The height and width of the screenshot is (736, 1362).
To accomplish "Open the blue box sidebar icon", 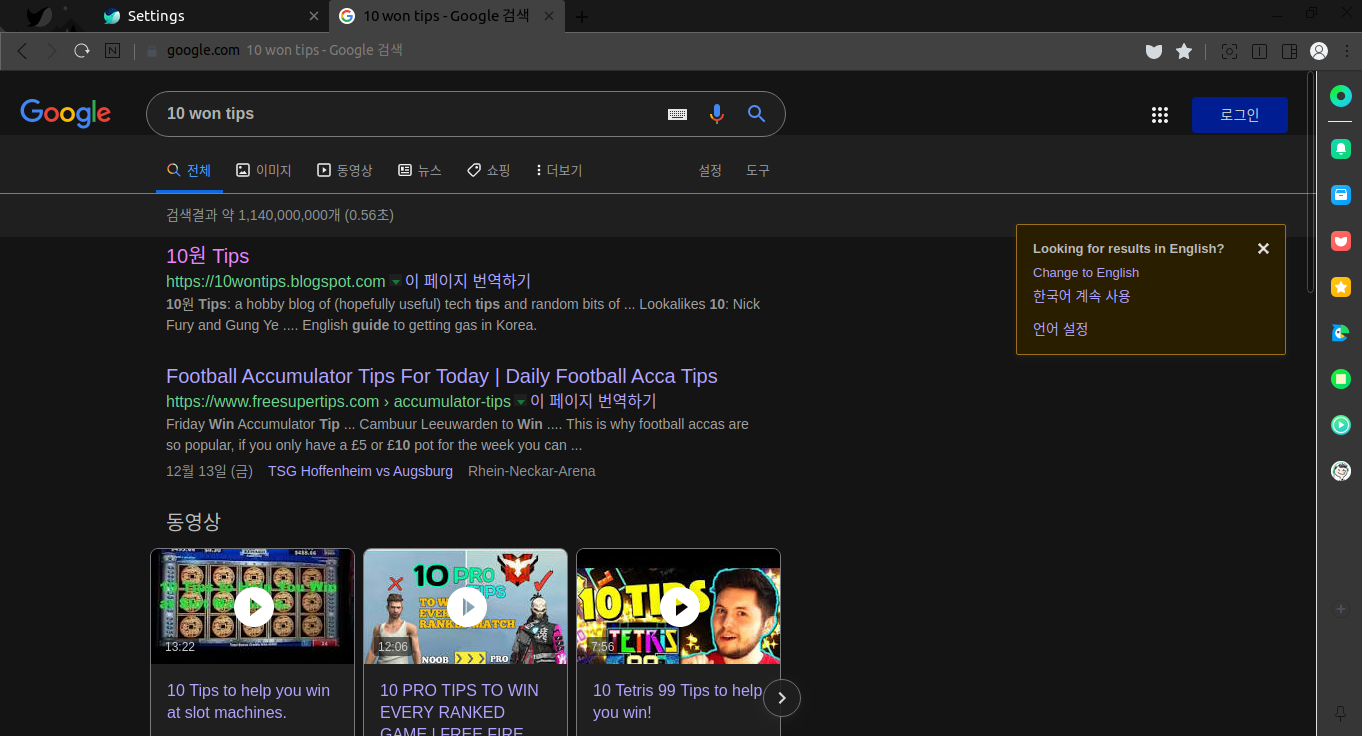I will [1341, 195].
